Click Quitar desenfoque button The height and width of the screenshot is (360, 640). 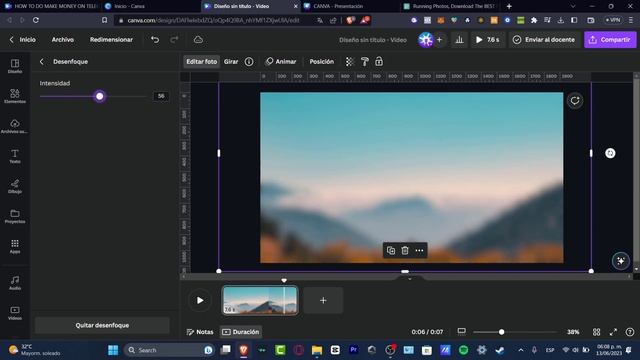pos(102,325)
